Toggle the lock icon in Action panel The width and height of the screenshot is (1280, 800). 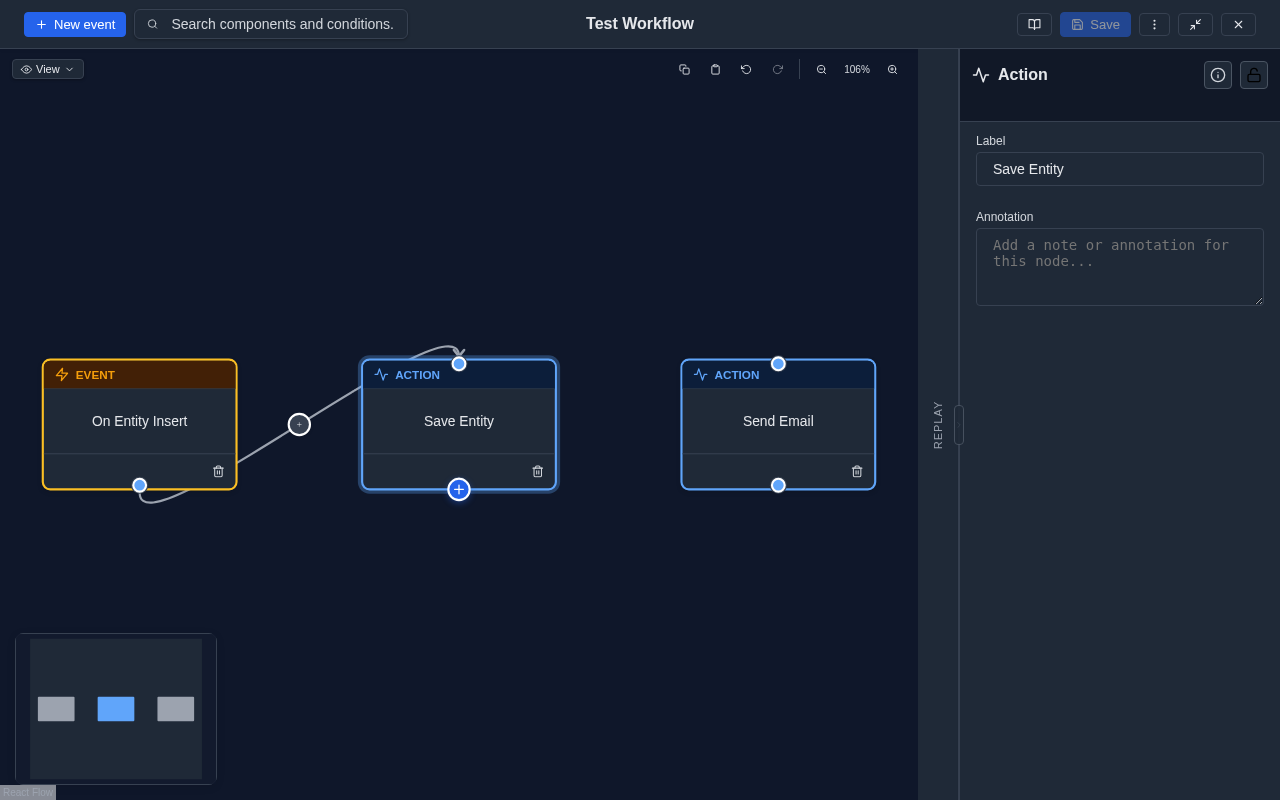point(1253,75)
